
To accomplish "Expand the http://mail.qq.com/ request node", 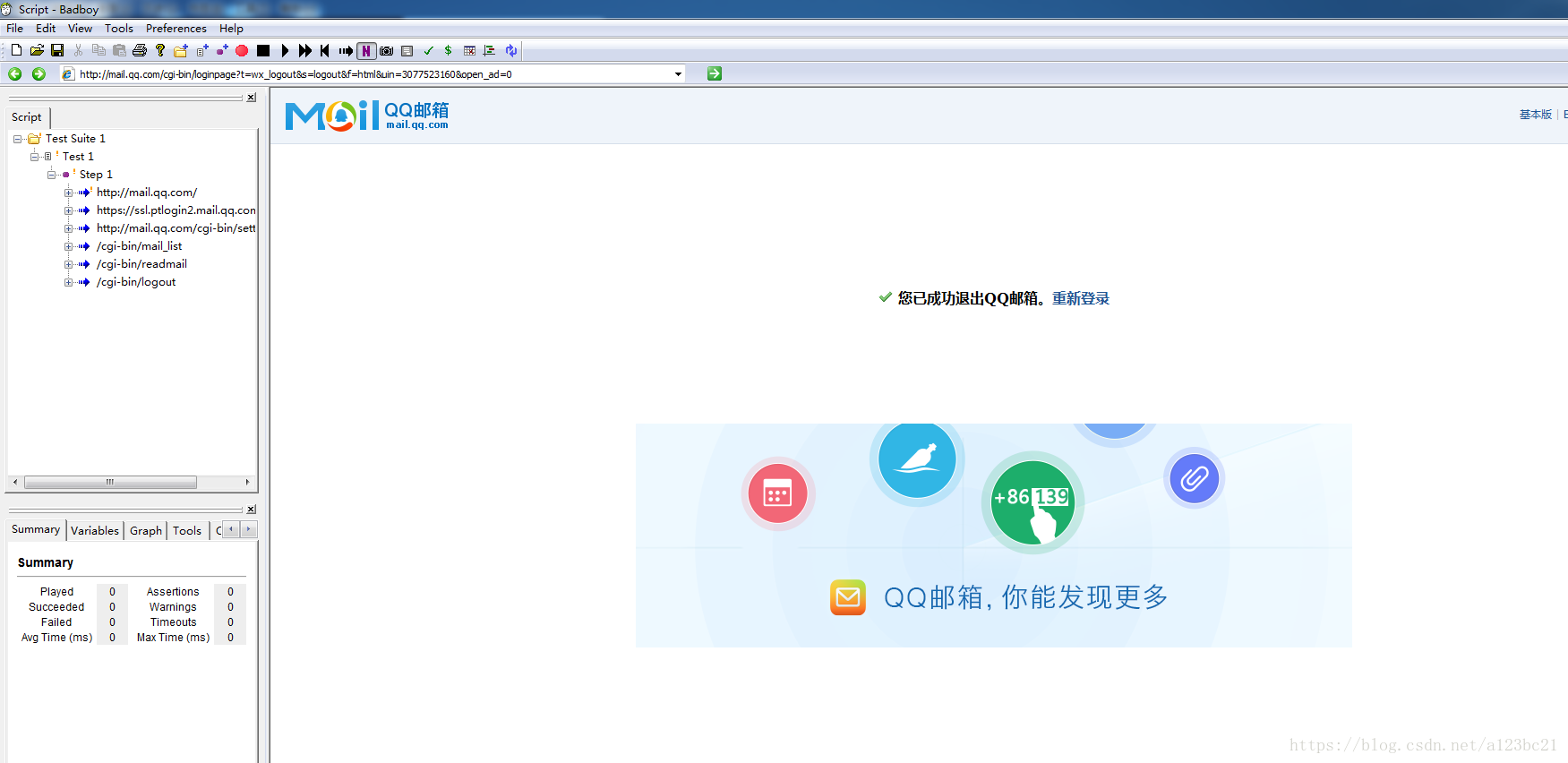I will [x=68, y=193].
